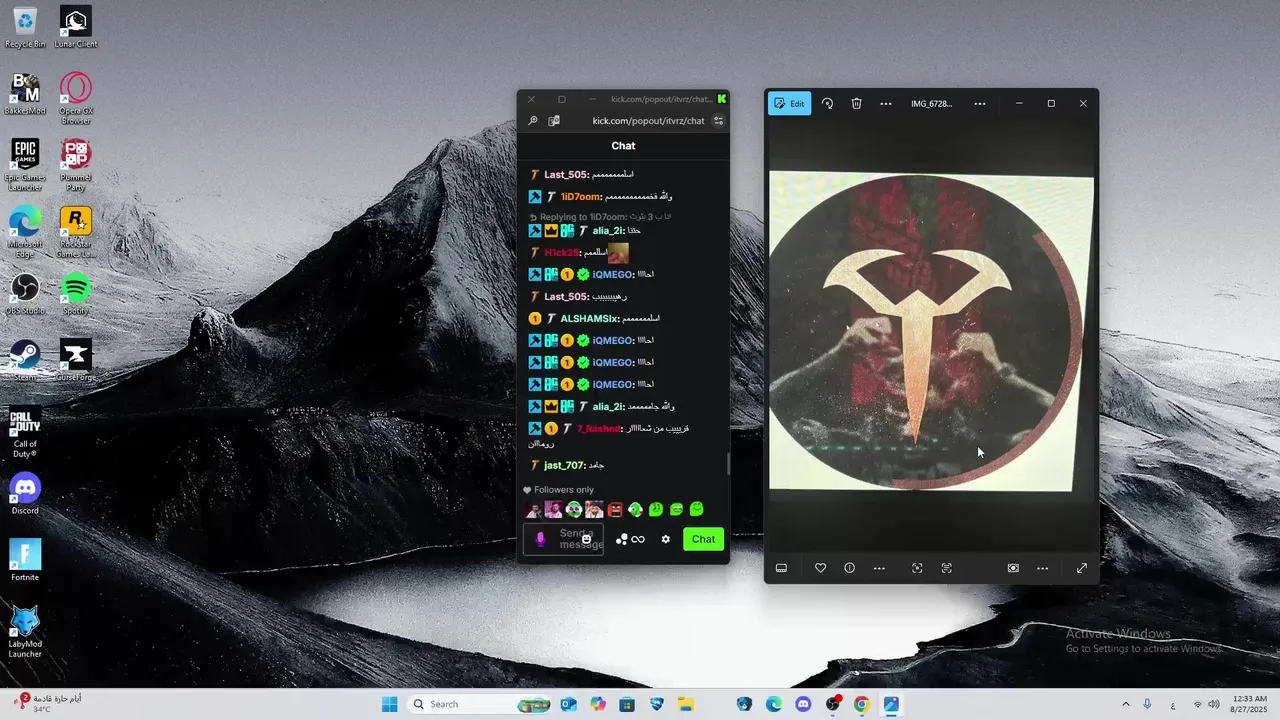Click the Kick chat scrollbar thumb
1280x720 pixels.
[728, 464]
